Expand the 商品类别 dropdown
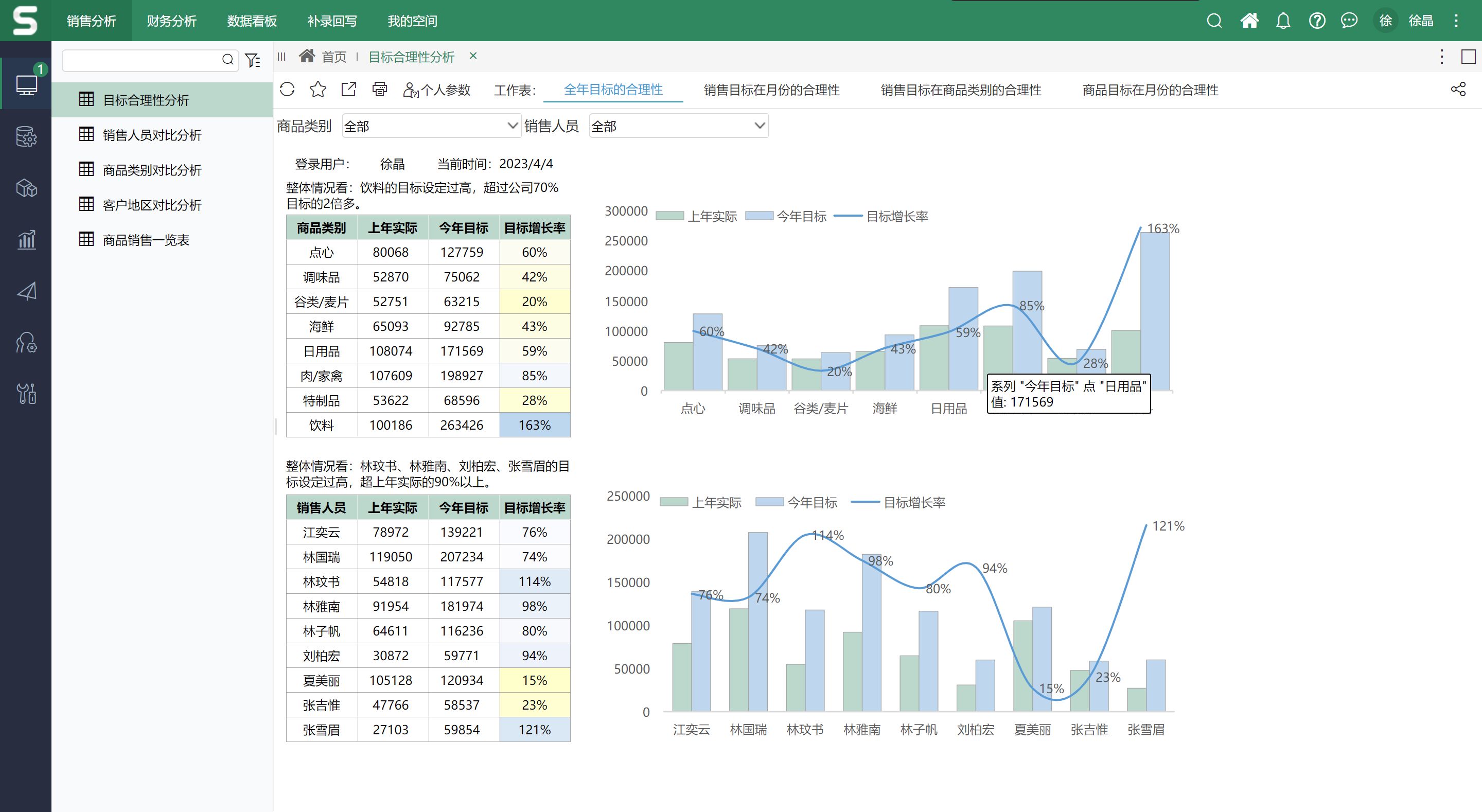Viewport: 1482px width, 812px height. tap(512, 126)
